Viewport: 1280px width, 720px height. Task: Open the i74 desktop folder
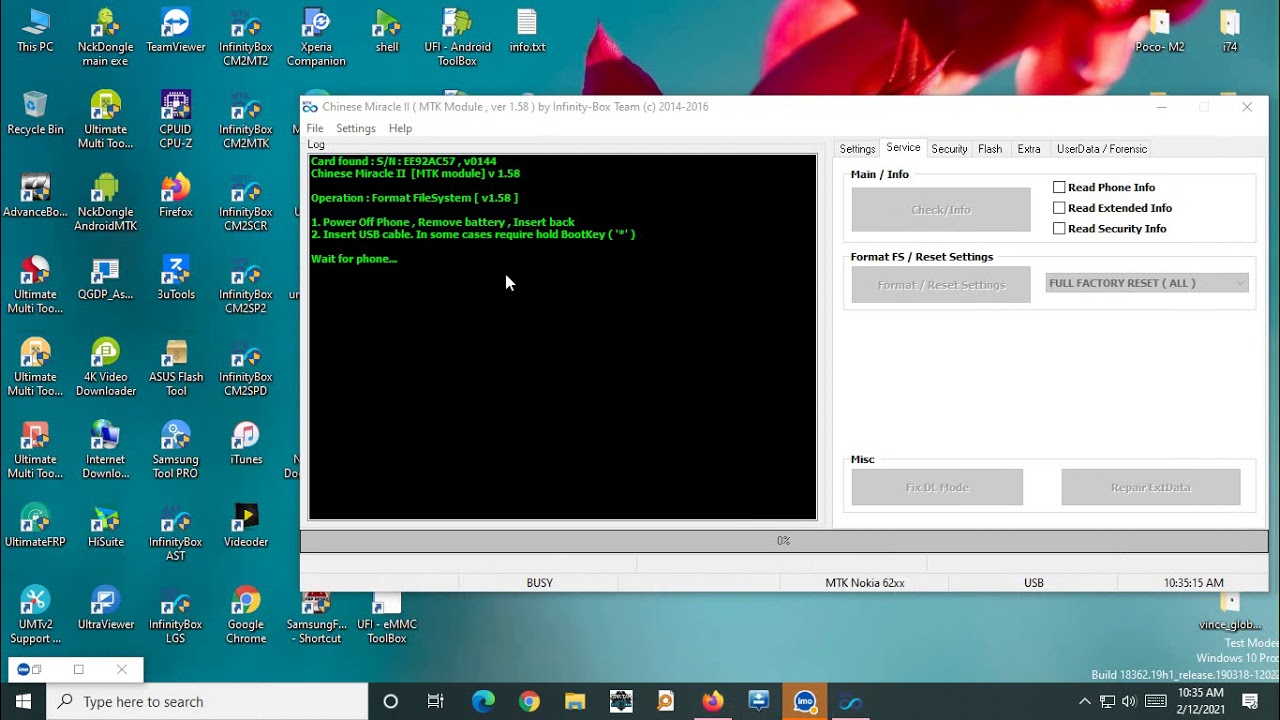[1230, 31]
